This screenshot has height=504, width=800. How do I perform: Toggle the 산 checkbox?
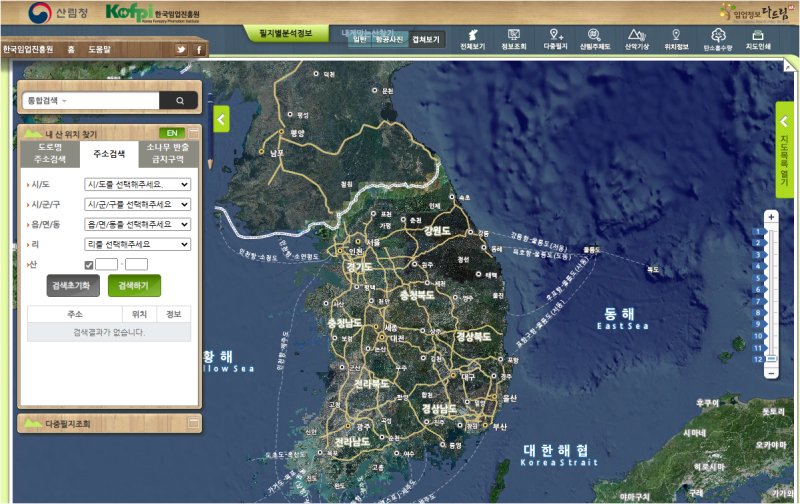(x=89, y=265)
